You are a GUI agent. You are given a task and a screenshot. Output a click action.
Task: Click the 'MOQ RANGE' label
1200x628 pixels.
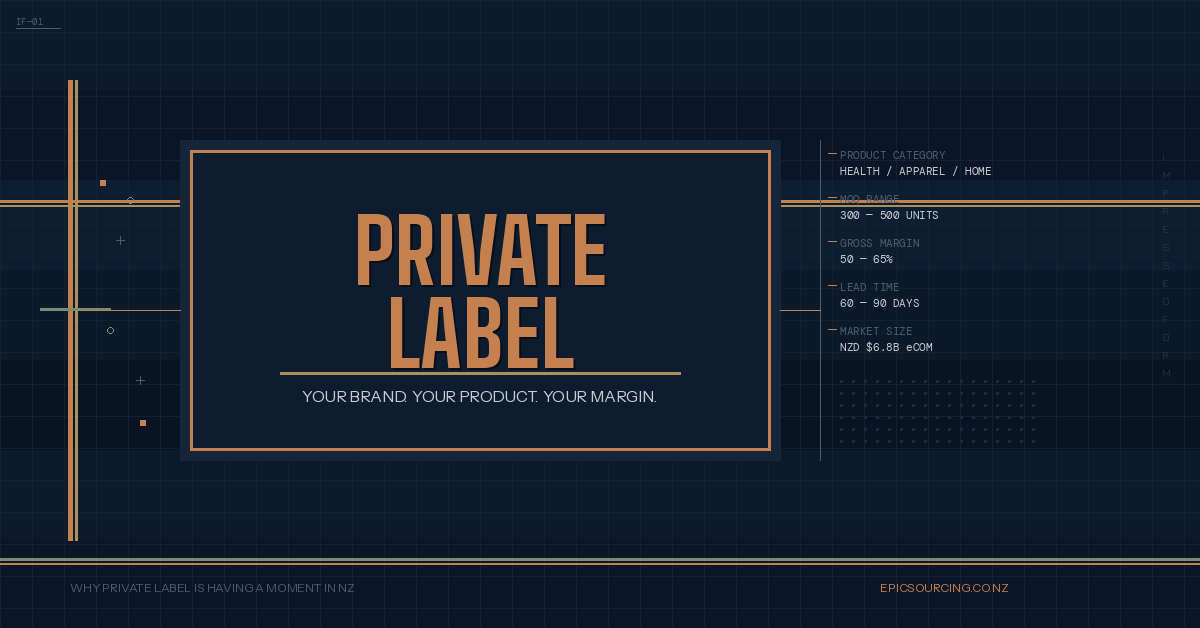coord(870,199)
